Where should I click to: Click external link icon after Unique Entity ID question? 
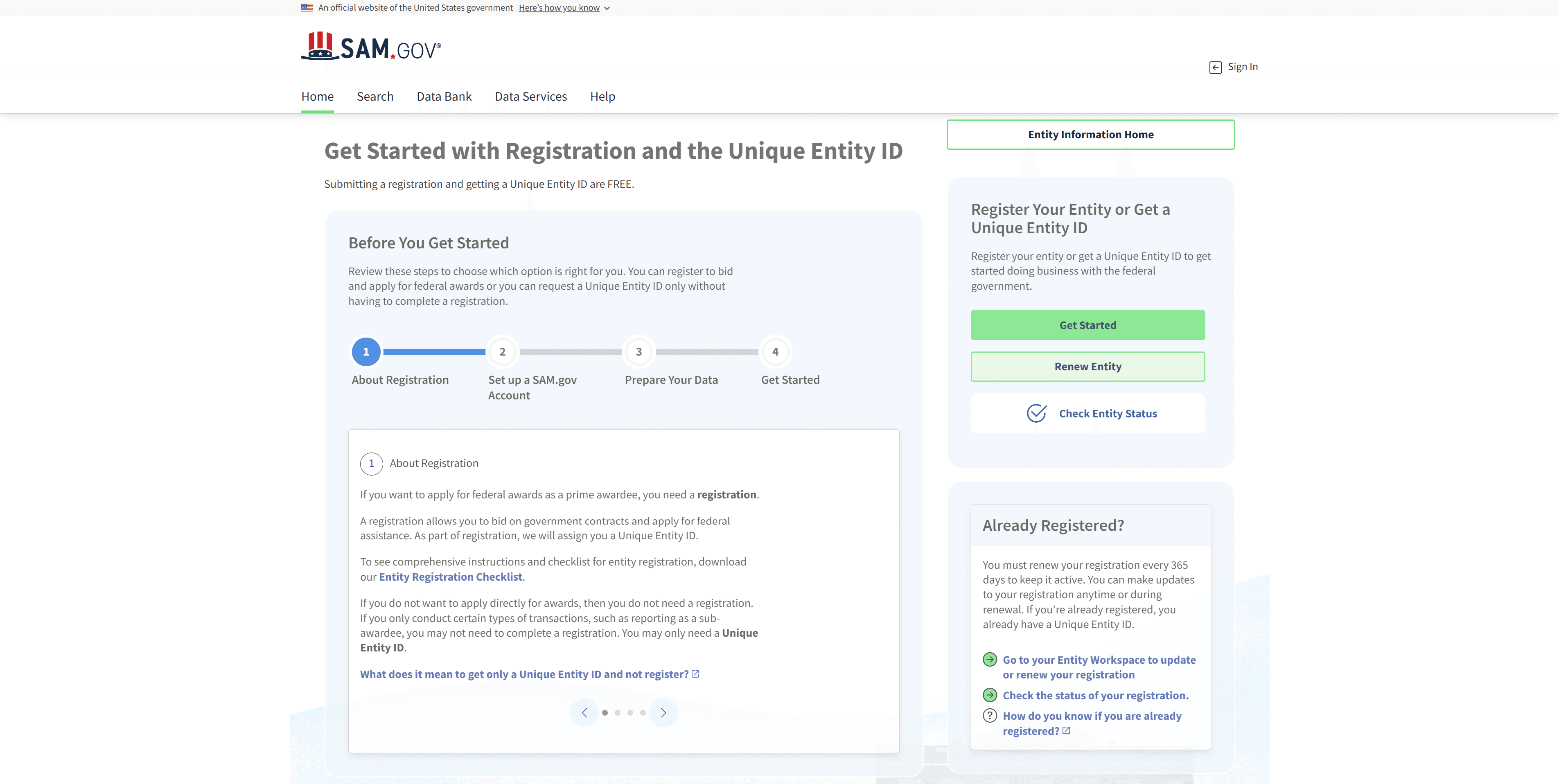pos(695,674)
